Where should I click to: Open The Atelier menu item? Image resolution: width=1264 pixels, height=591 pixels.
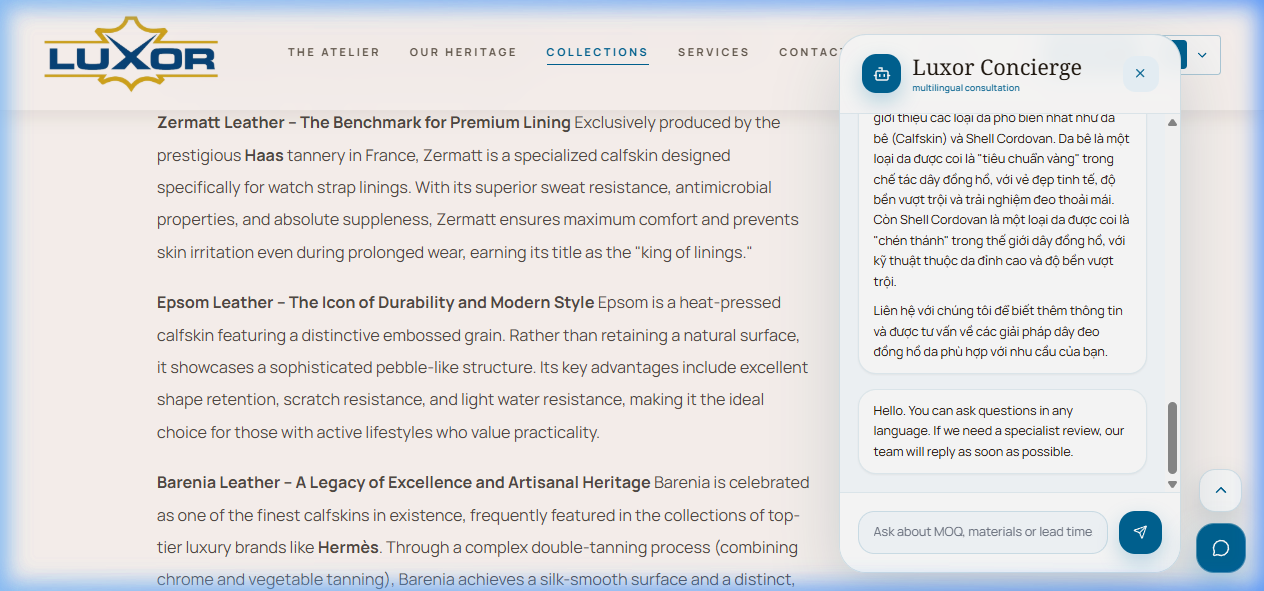tap(334, 52)
